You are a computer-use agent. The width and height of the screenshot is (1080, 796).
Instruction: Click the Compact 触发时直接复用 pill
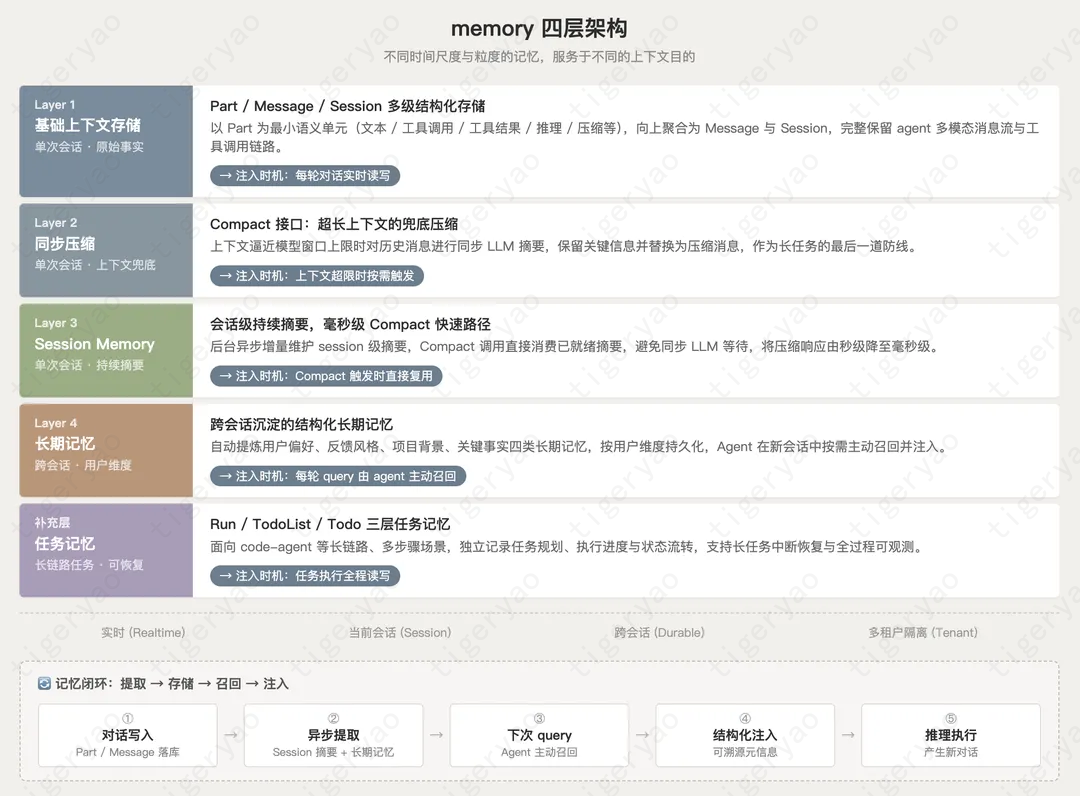click(x=326, y=376)
